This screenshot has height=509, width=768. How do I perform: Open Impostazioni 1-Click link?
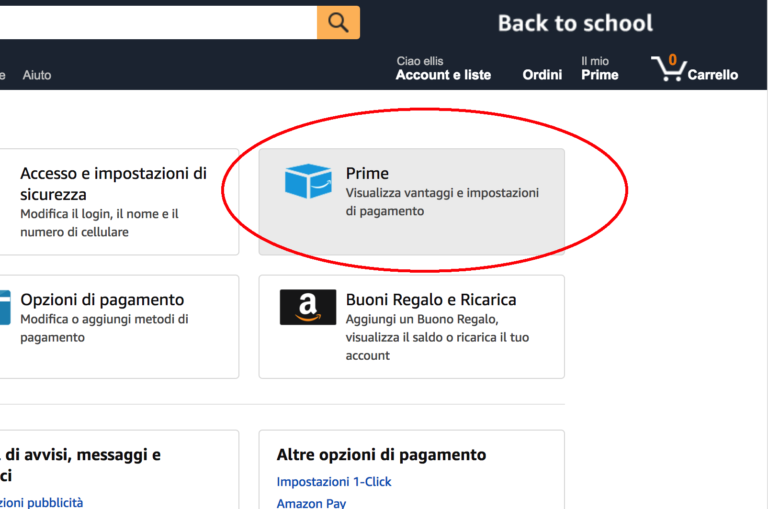click(334, 482)
